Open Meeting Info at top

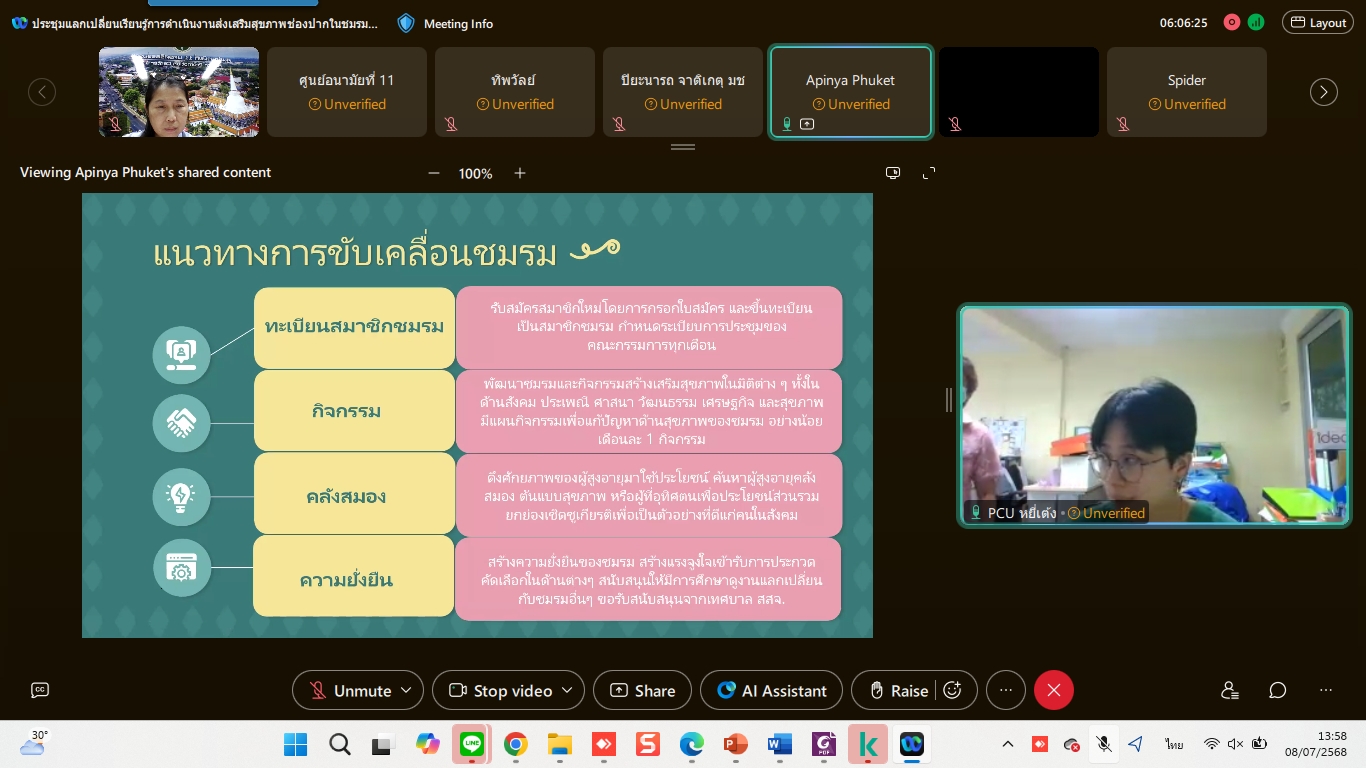coord(446,23)
